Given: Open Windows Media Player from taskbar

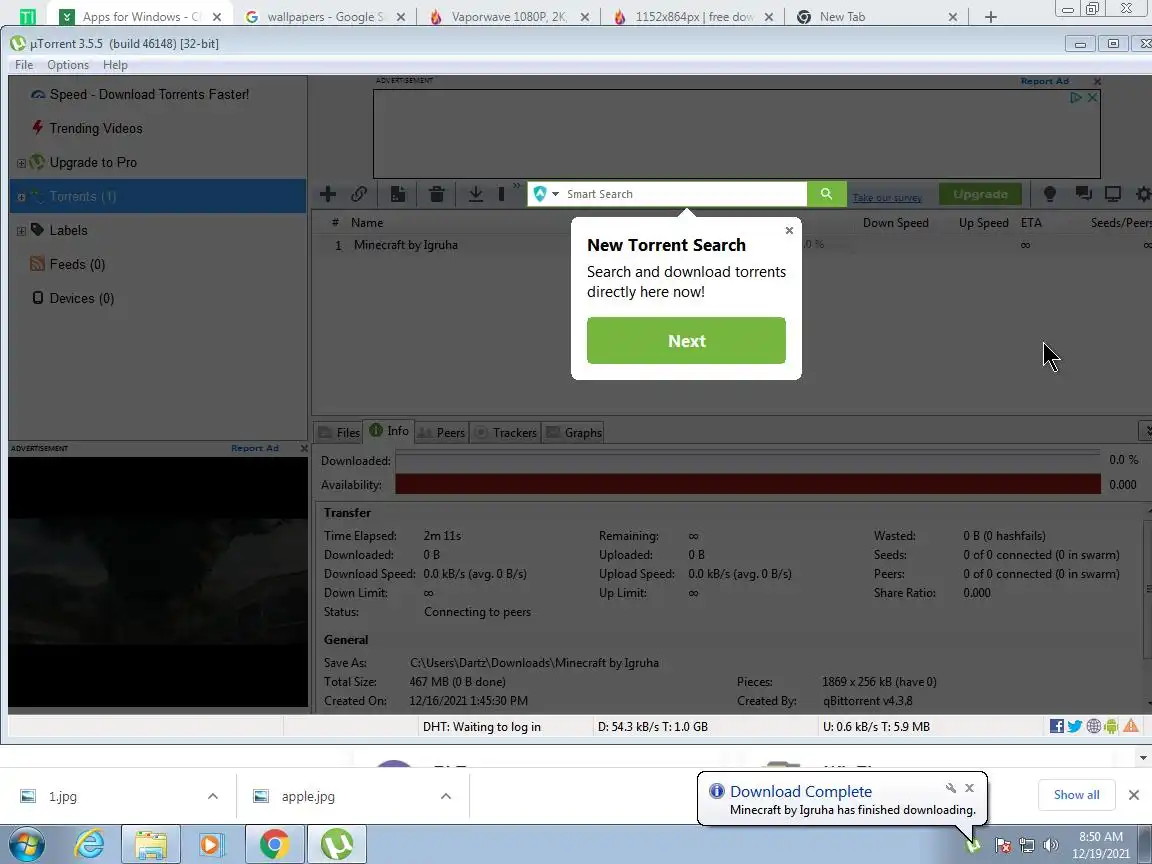Looking at the screenshot, I should (212, 844).
